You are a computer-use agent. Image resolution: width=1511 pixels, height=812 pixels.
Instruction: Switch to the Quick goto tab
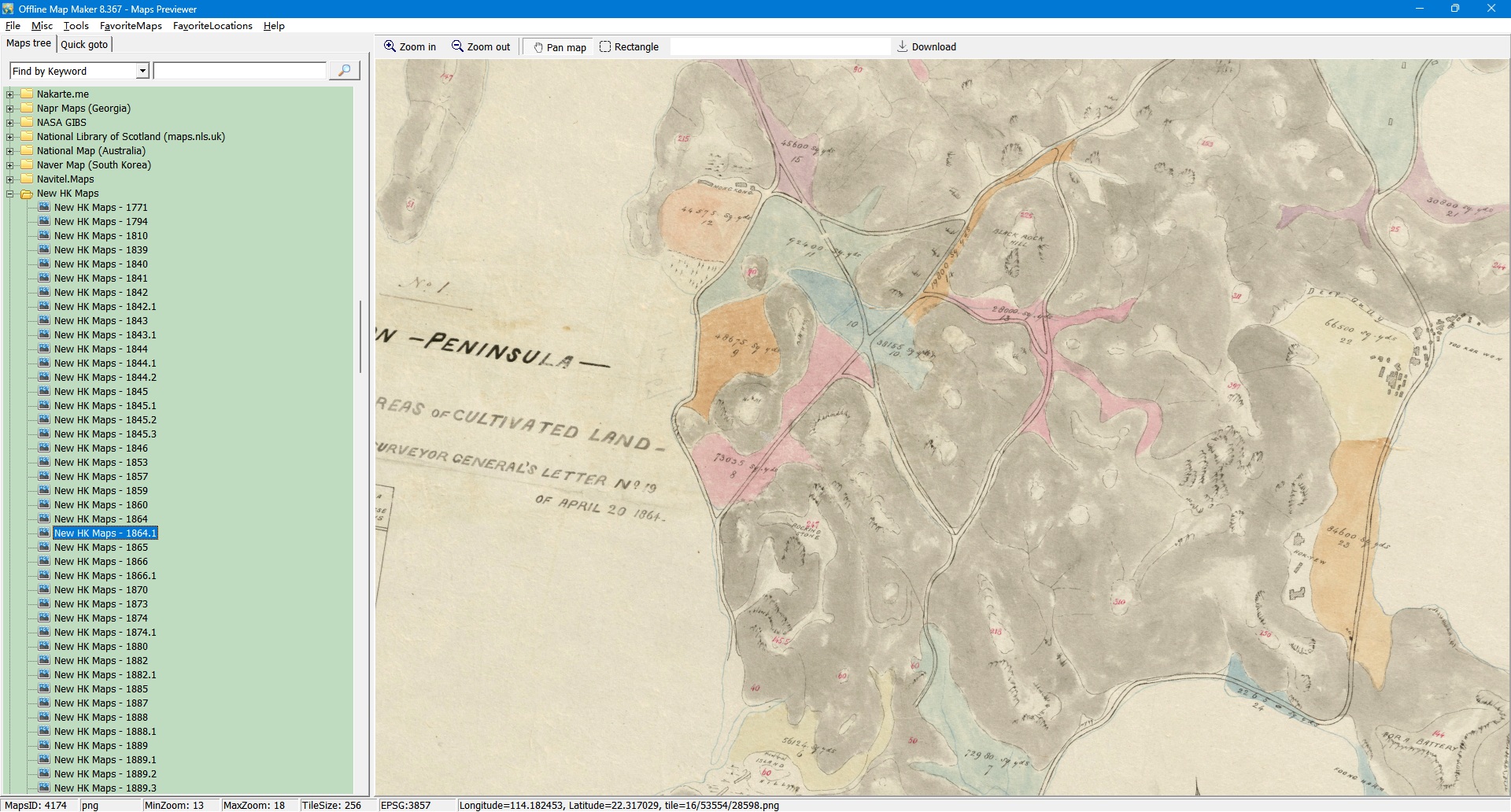[x=84, y=44]
